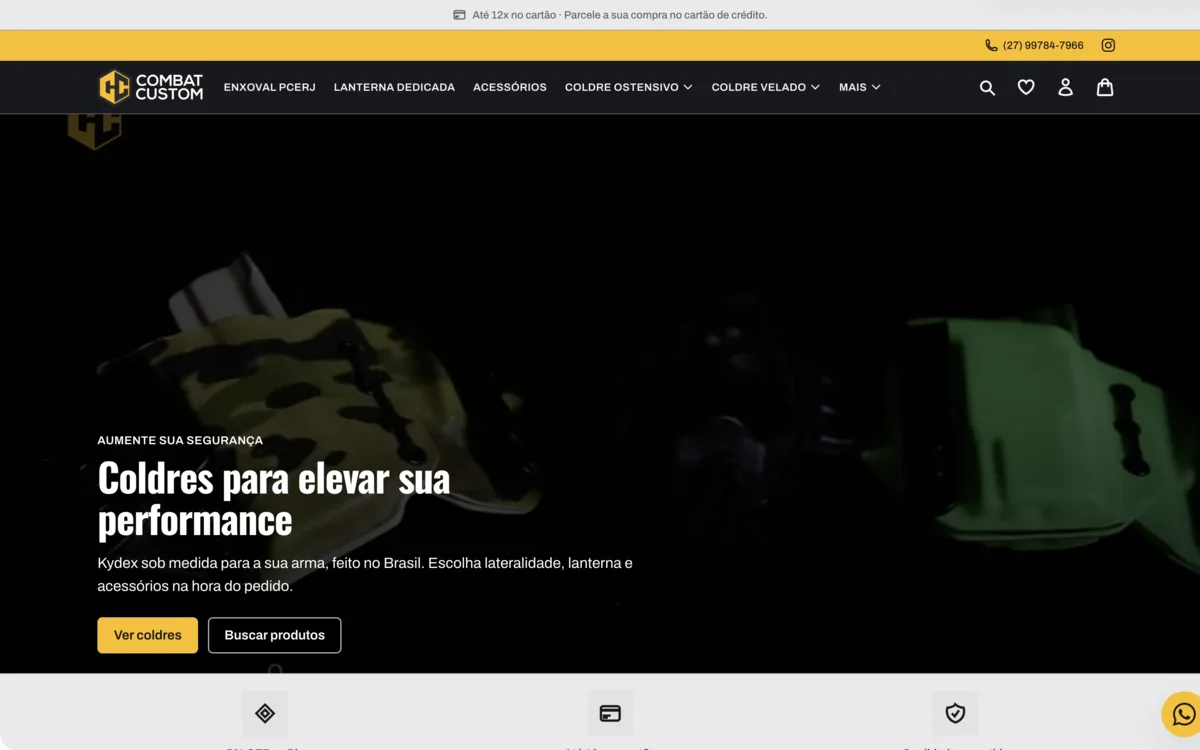Open the Acessórios menu item
The height and width of the screenshot is (750, 1200).
pos(510,87)
